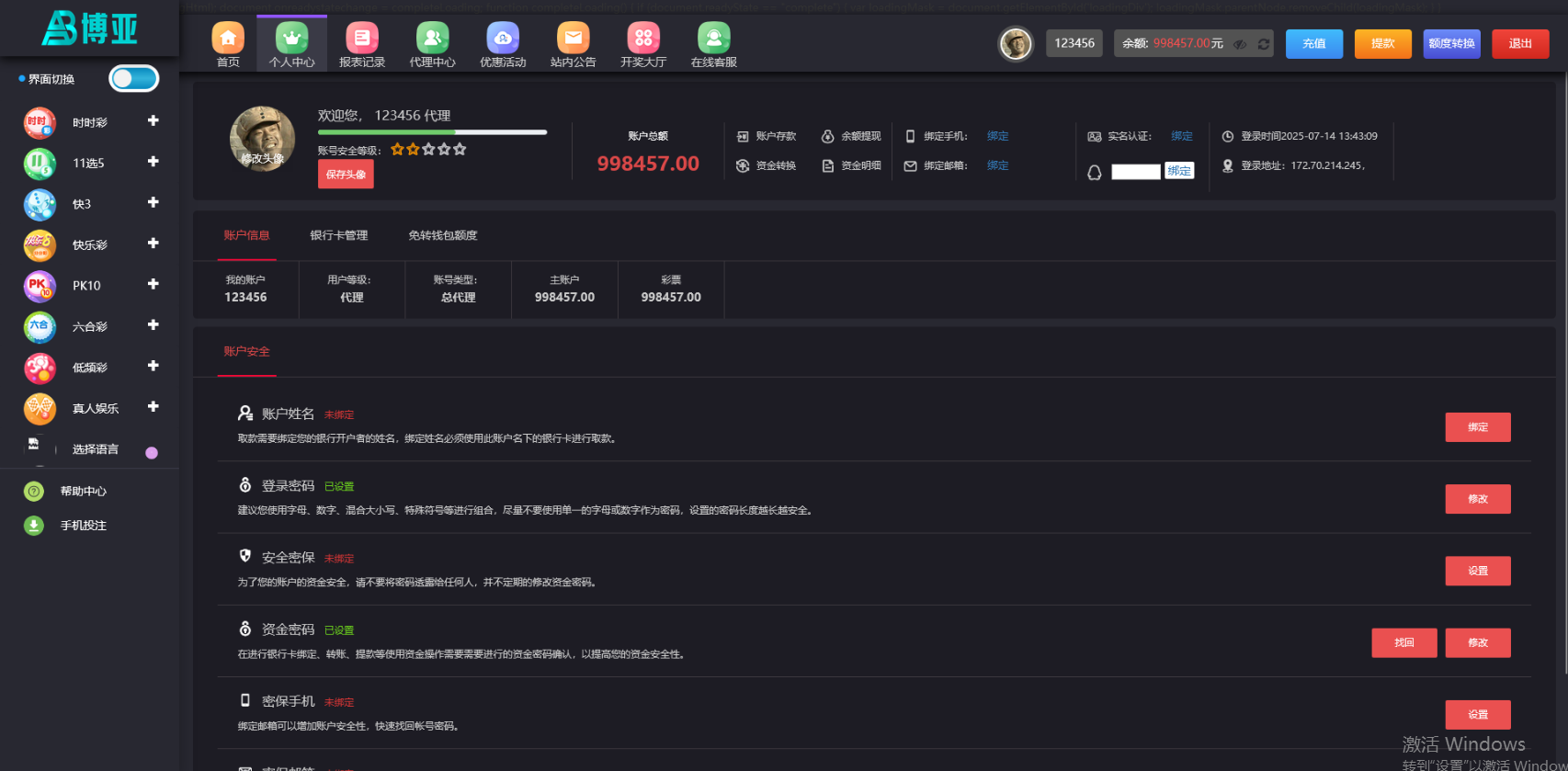The width and height of the screenshot is (1568, 771).
Task: Open 站内公告 announcements icon
Action: pos(574,38)
